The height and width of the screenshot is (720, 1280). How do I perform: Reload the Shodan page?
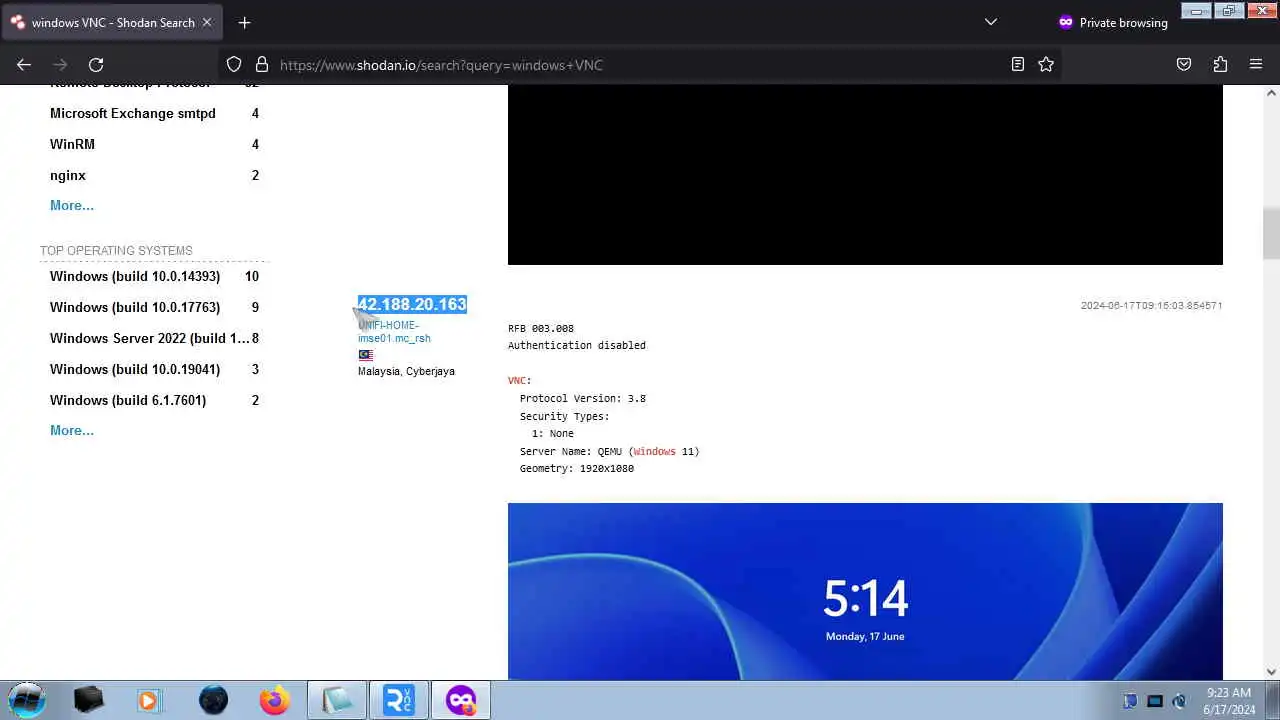[96, 64]
